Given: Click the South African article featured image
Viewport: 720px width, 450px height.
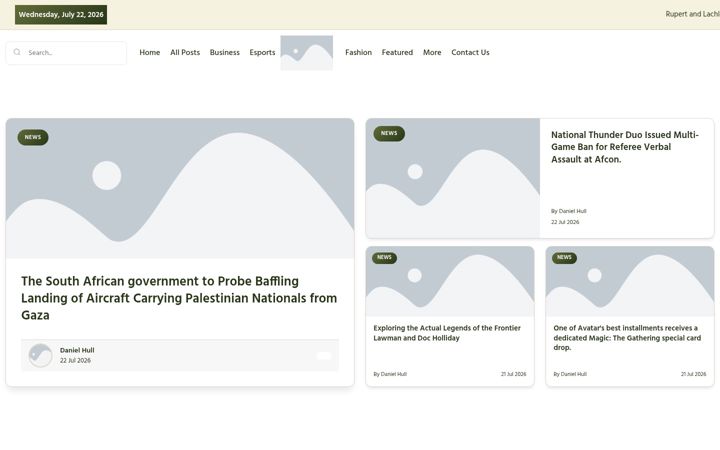Looking at the screenshot, I should click(x=180, y=188).
